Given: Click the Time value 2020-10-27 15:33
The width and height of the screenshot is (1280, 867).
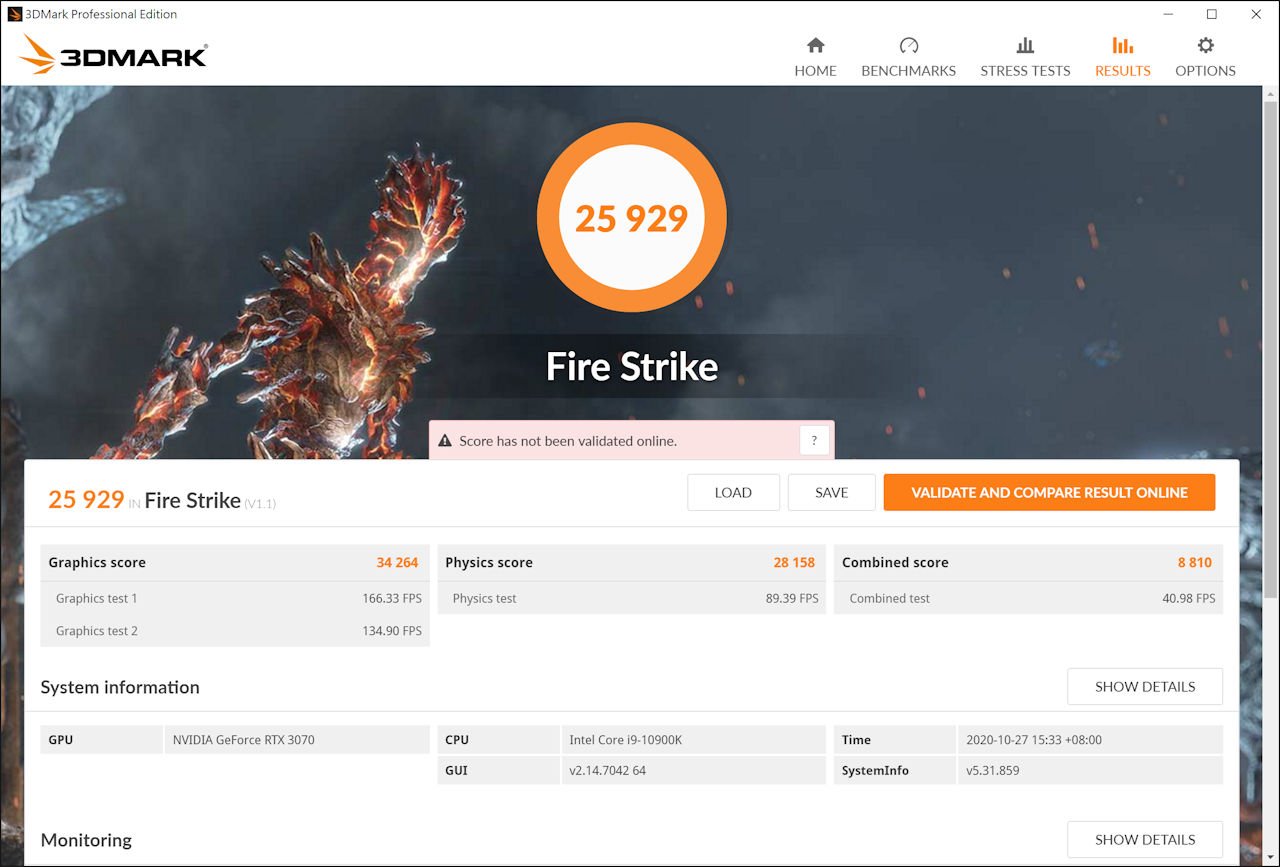Looking at the screenshot, I should tap(1034, 740).
